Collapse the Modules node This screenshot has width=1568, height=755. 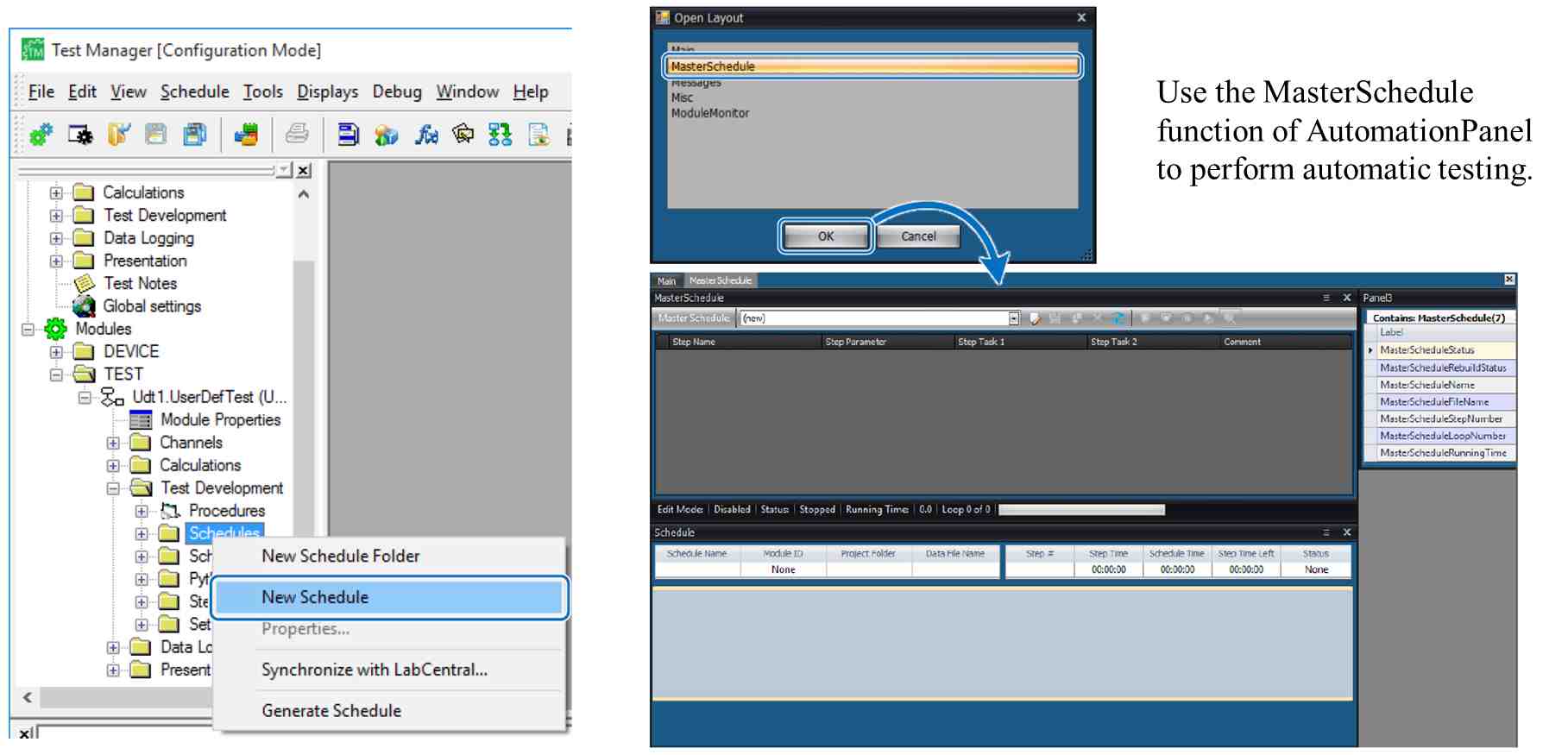(28, 329)
